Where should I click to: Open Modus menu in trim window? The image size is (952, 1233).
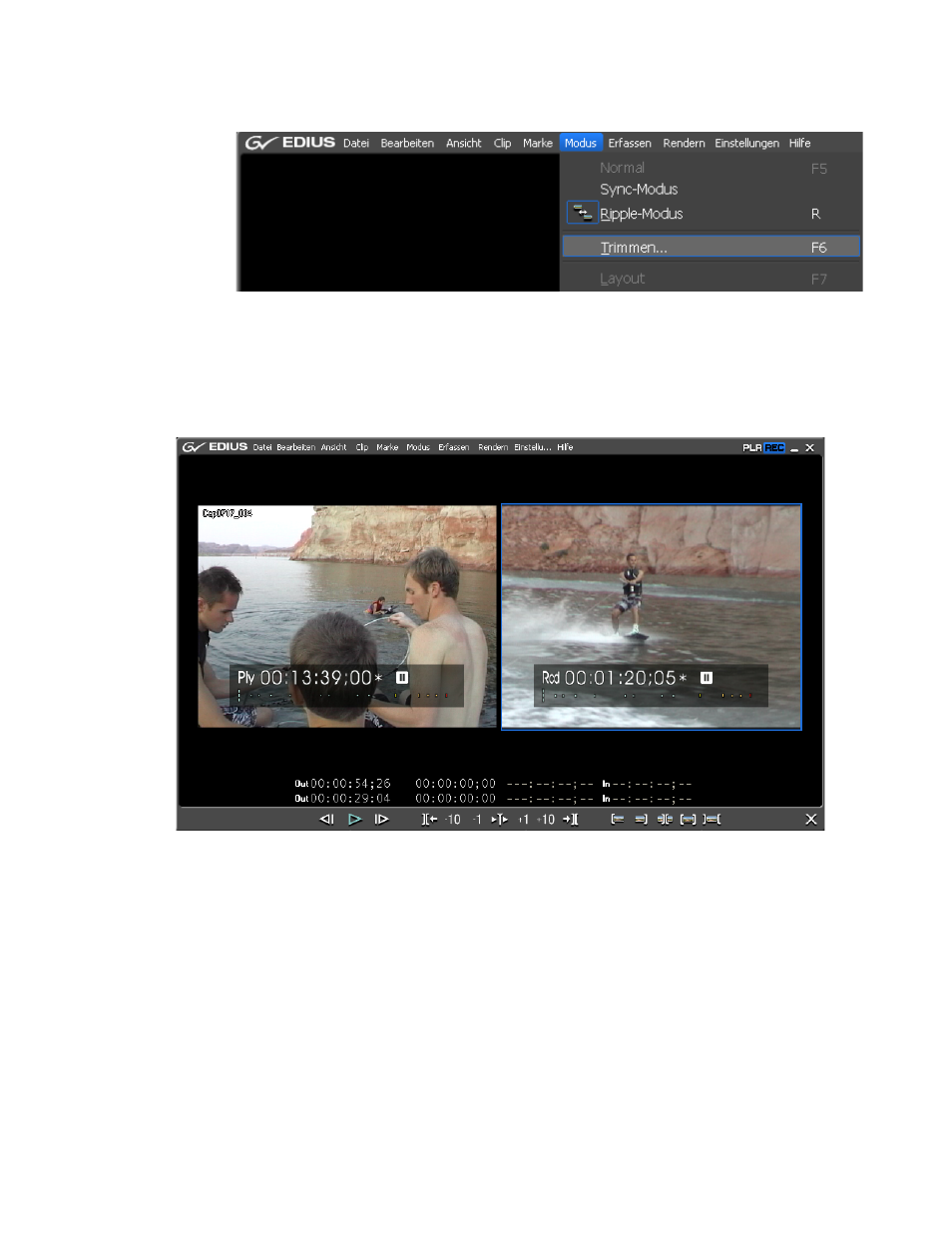pos(418,447)
